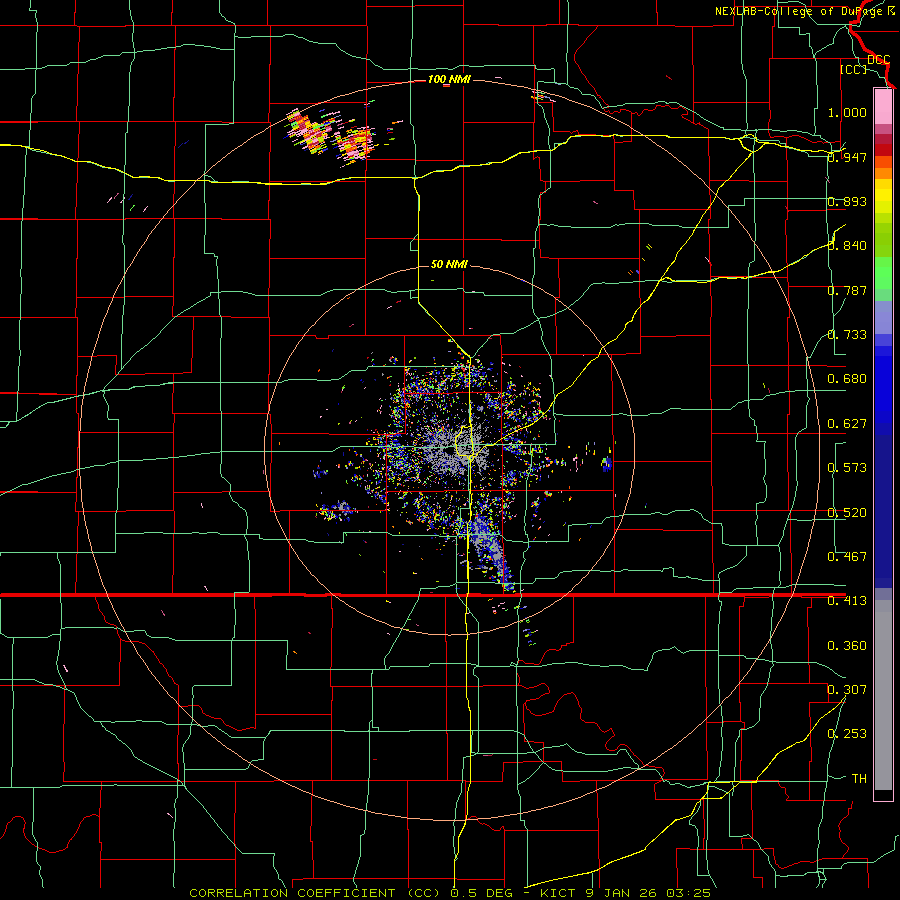Click the 0.893 color scale value
This screenshot has height=900, width=900.
[847, 201]
